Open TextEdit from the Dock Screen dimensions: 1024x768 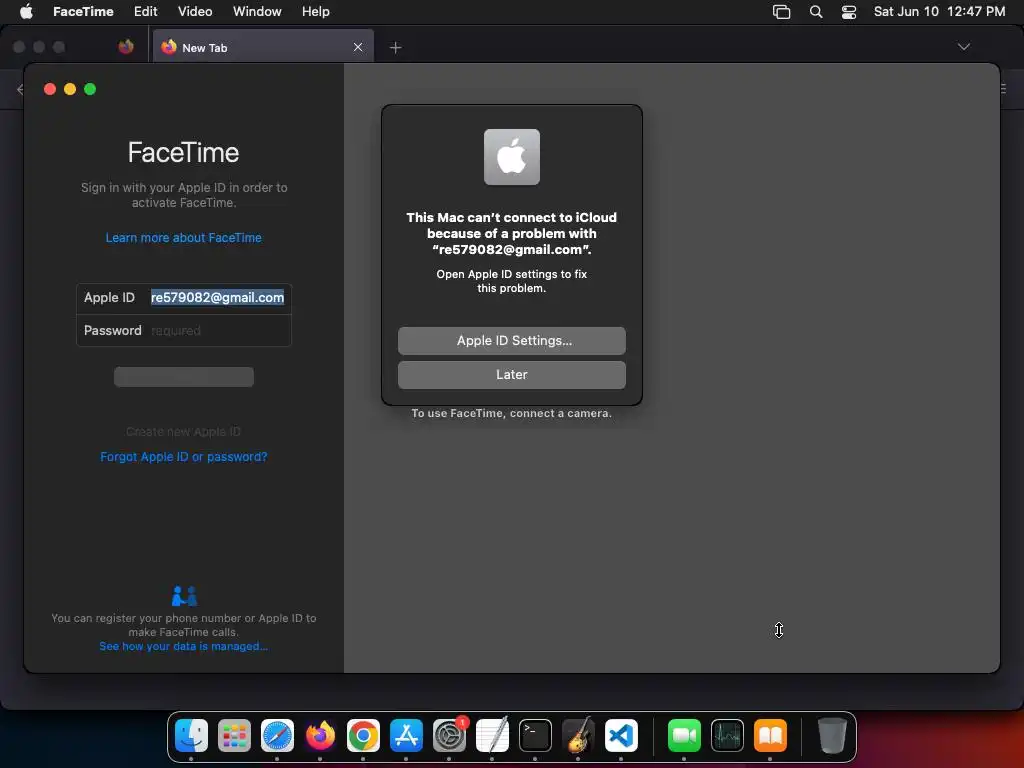492,736
